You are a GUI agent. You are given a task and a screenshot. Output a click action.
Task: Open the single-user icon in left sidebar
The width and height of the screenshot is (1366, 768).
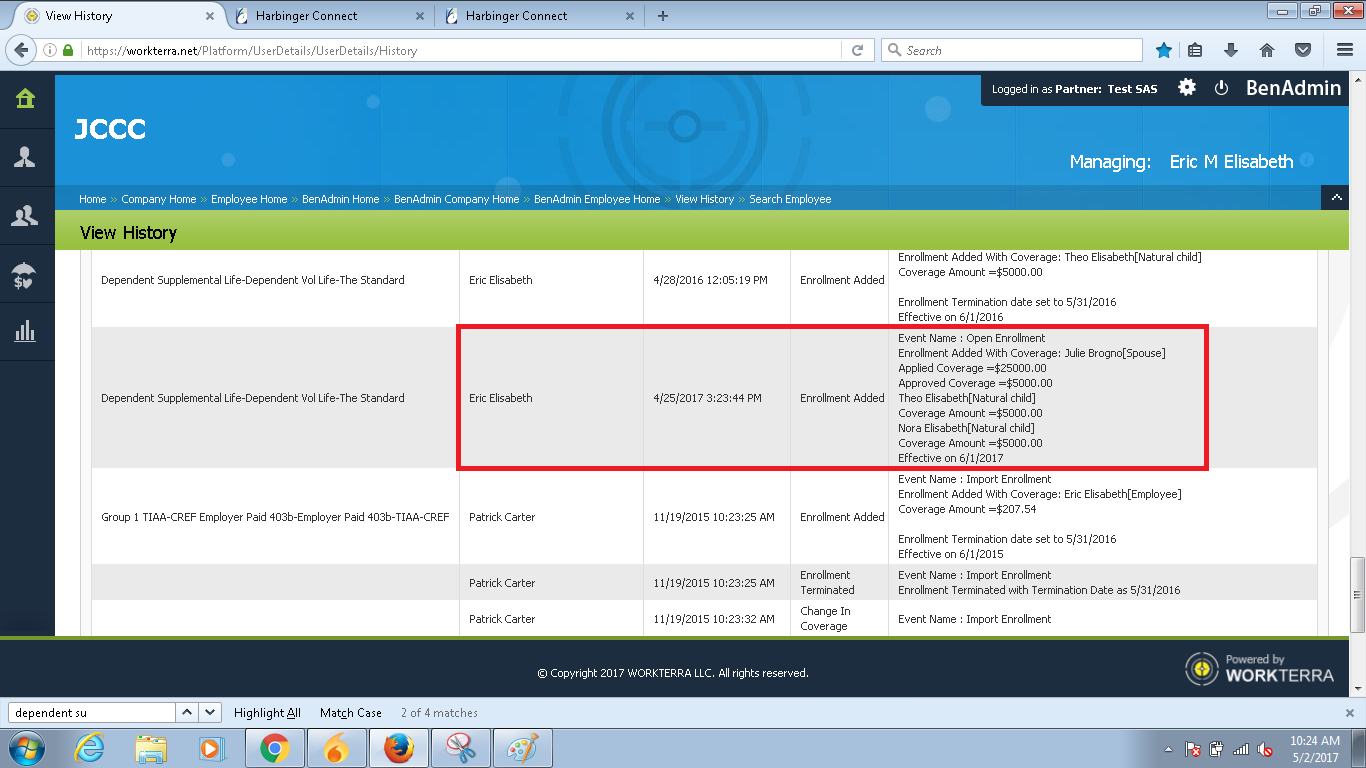pos(25,157)
